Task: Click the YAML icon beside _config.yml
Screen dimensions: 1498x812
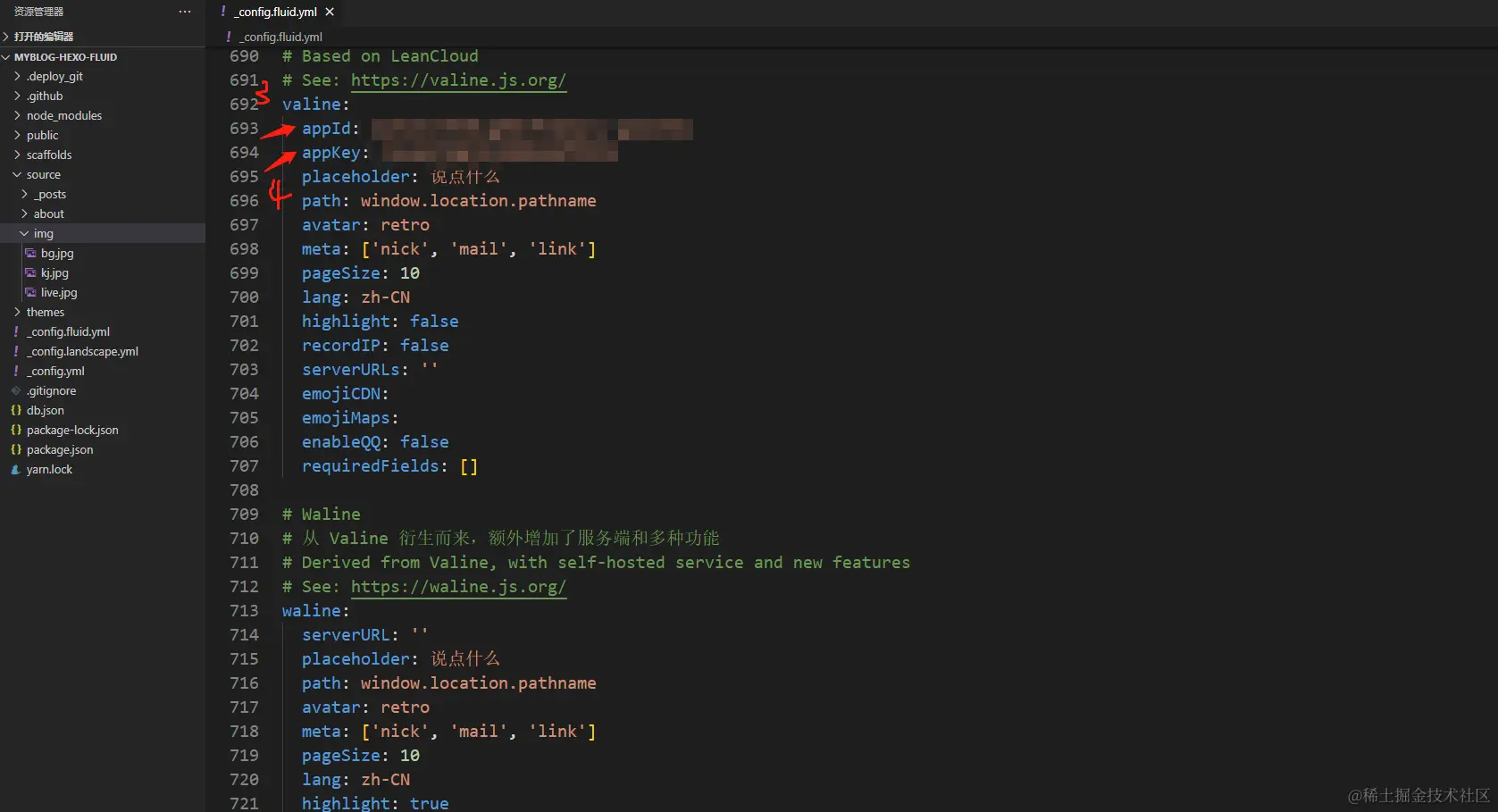Action: pyautogui.click(x=16, y=371)
